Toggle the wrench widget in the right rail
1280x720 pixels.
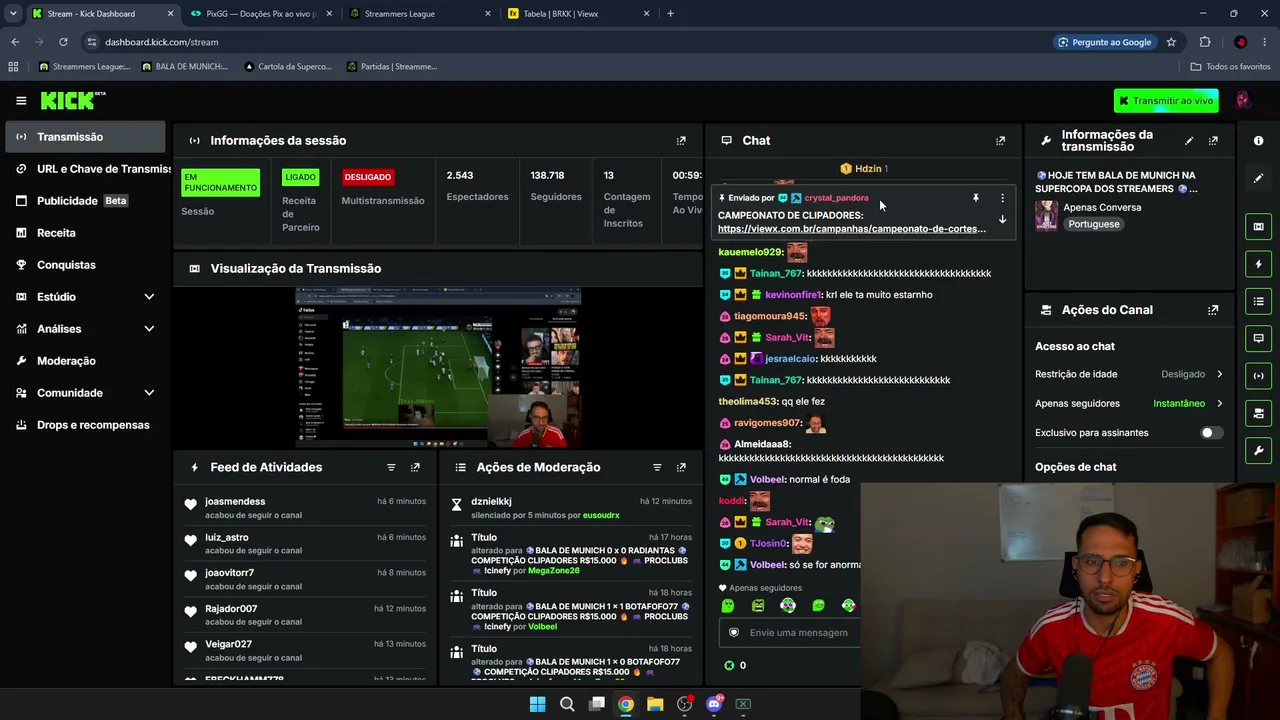click(x=1258, y=450)
